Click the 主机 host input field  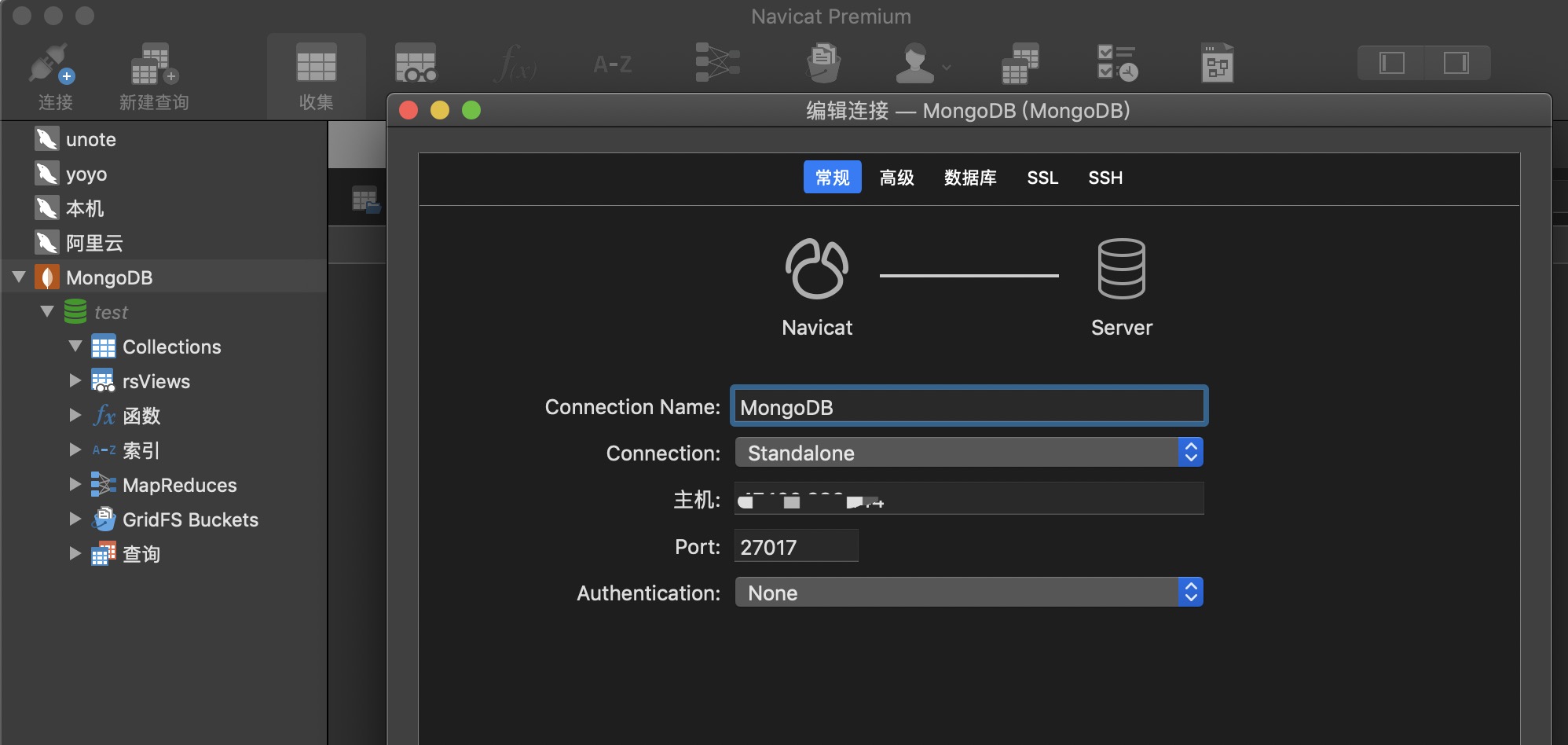click(x=969, y=499)
